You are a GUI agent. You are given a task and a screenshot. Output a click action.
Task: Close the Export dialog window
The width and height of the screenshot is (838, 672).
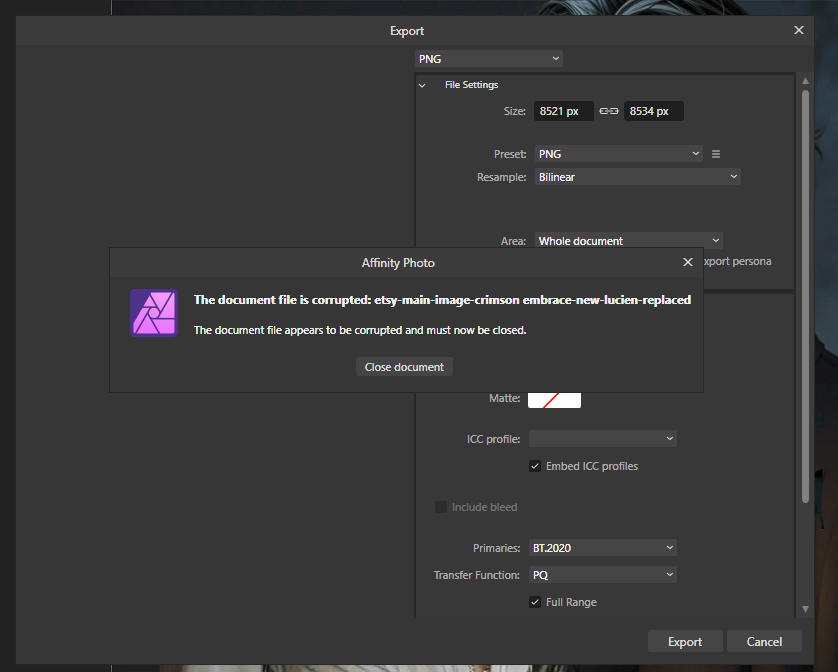pyautogui.click(x=798, y=30)
